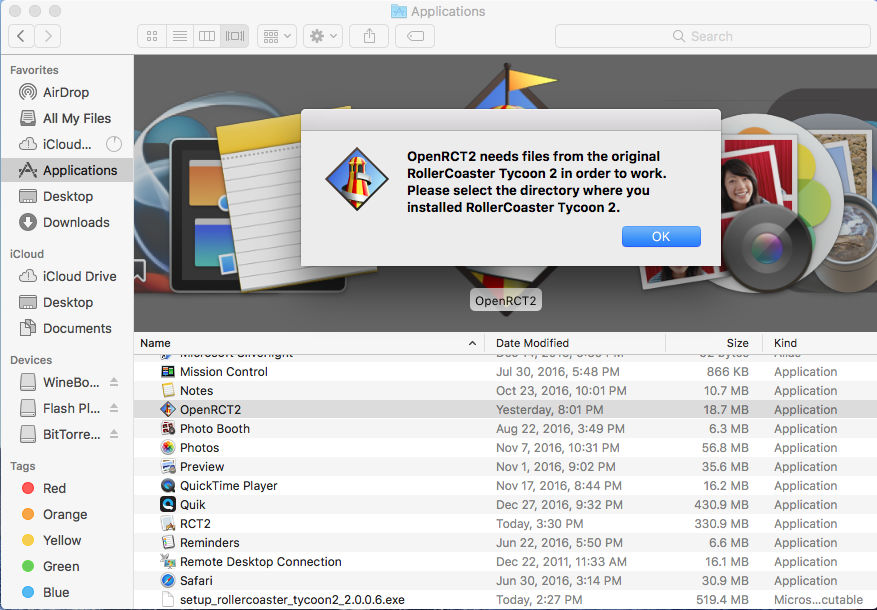Select the OpenRCT2 app icon in list
877x610 pixels.
[x=168, y=410]
